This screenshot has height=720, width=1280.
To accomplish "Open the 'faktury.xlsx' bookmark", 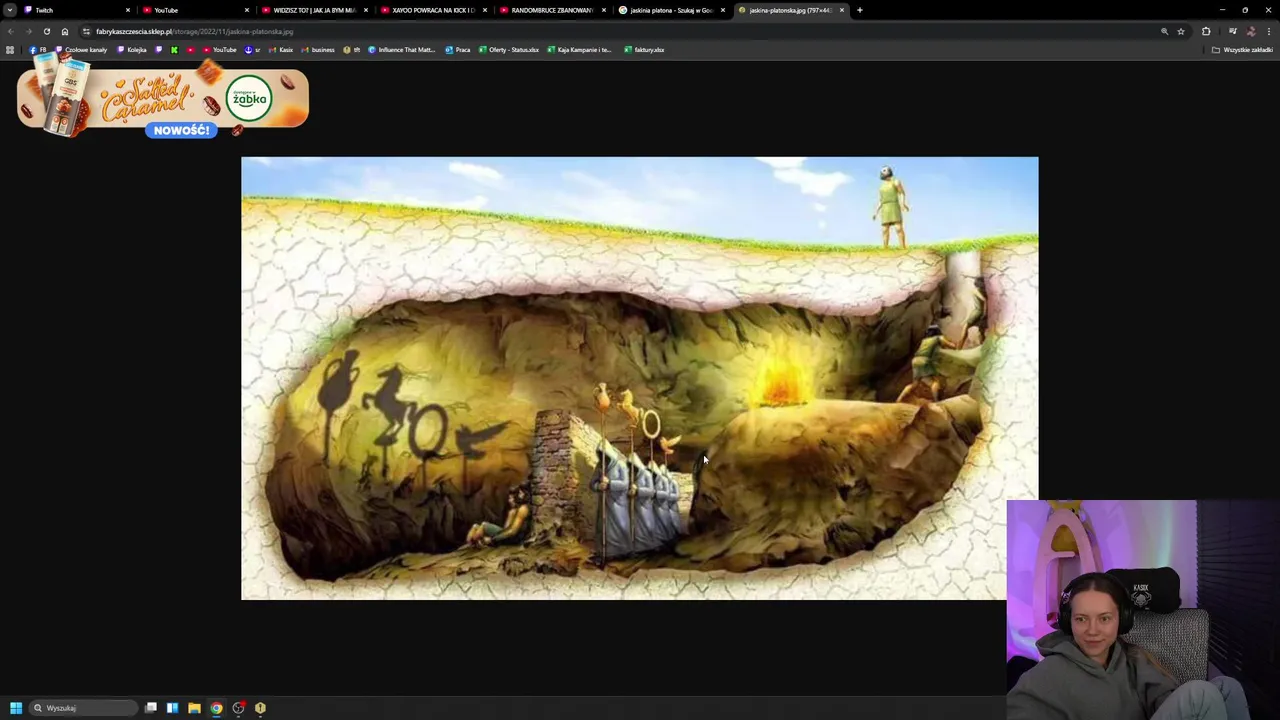I will pos(644,50).
